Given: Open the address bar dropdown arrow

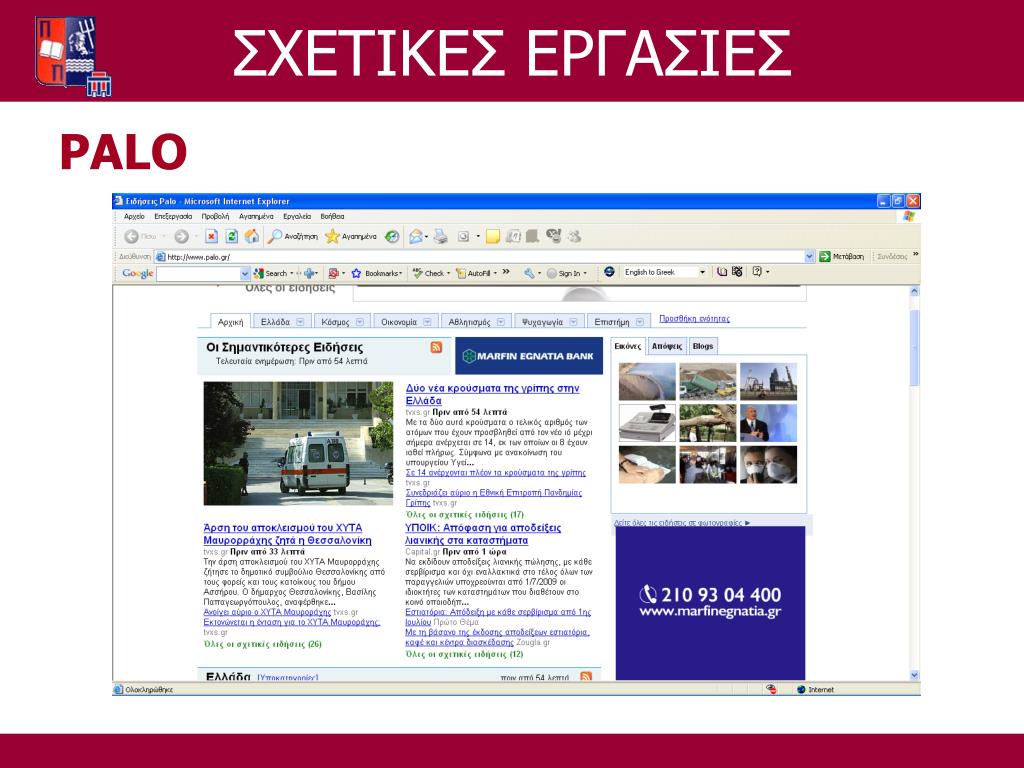Looking at the screenshot, I should (810, 257).
